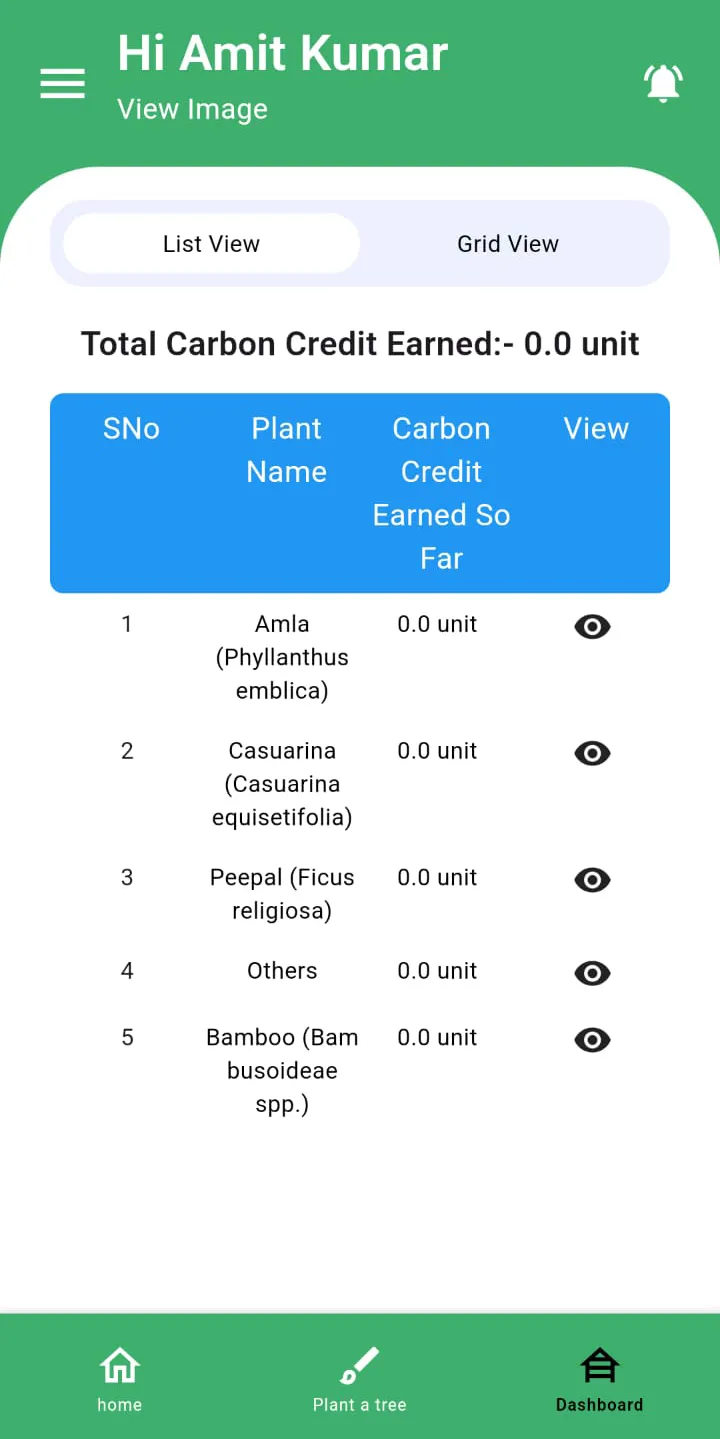Screen dimensions: 720x1439
Task: Select the List View option
Action: coord(211,244)
